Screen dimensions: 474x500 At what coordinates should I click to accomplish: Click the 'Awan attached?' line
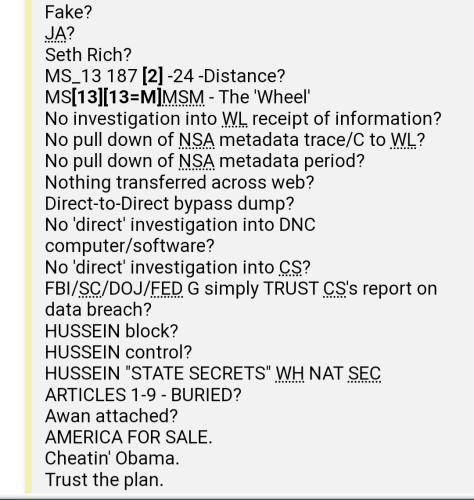(111, 416)
